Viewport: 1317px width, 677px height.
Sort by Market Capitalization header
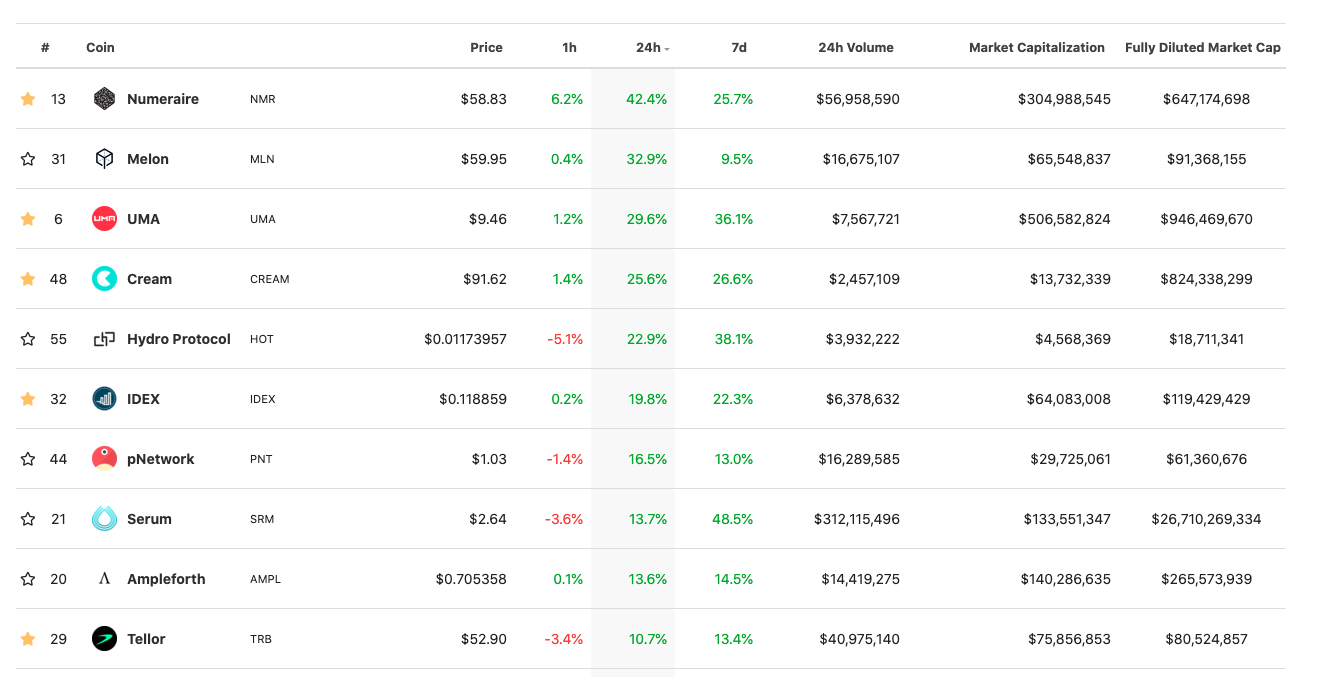(x=1037, y=48)
